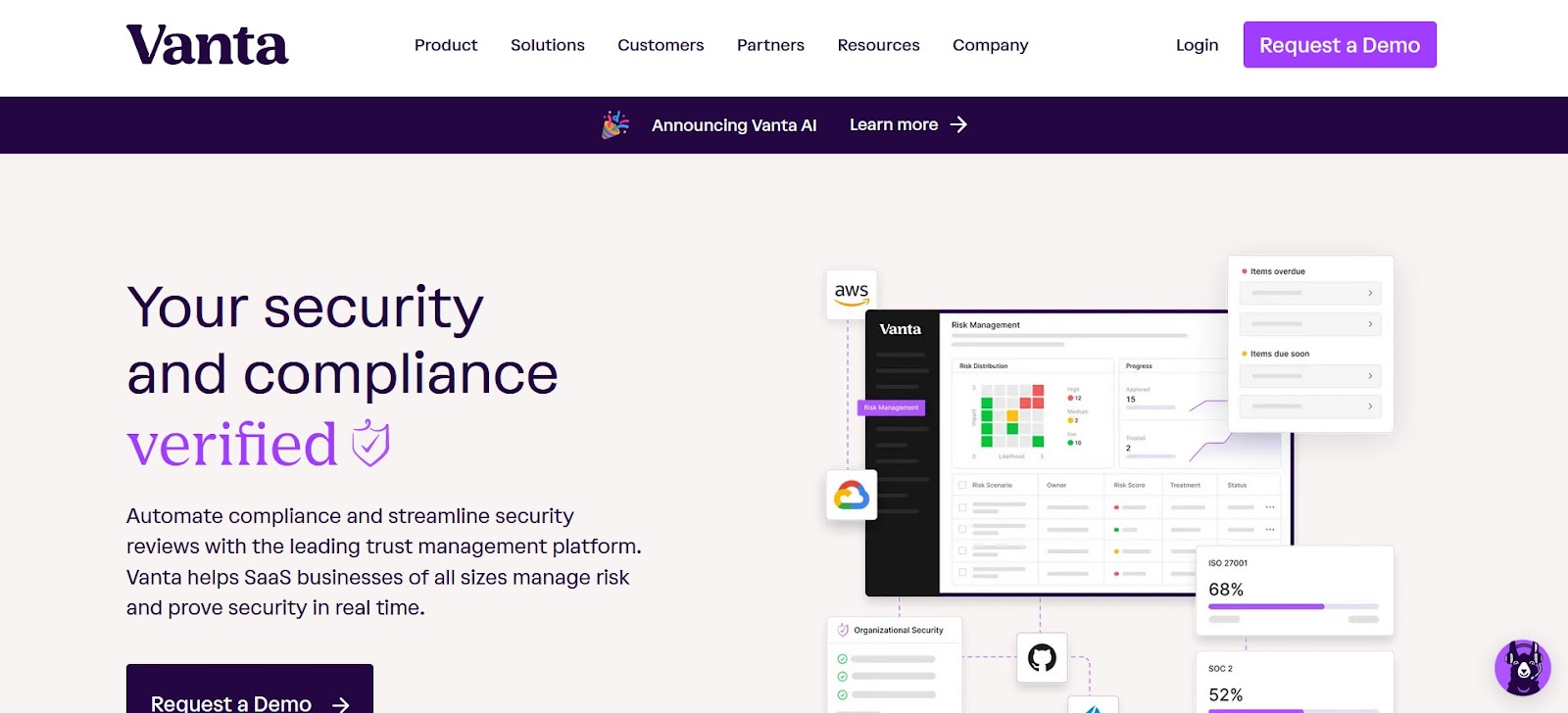Select the Google Cloud integration tile
Screen dimensions: 1568x713
pyautogui.click(x=852, y=496)
